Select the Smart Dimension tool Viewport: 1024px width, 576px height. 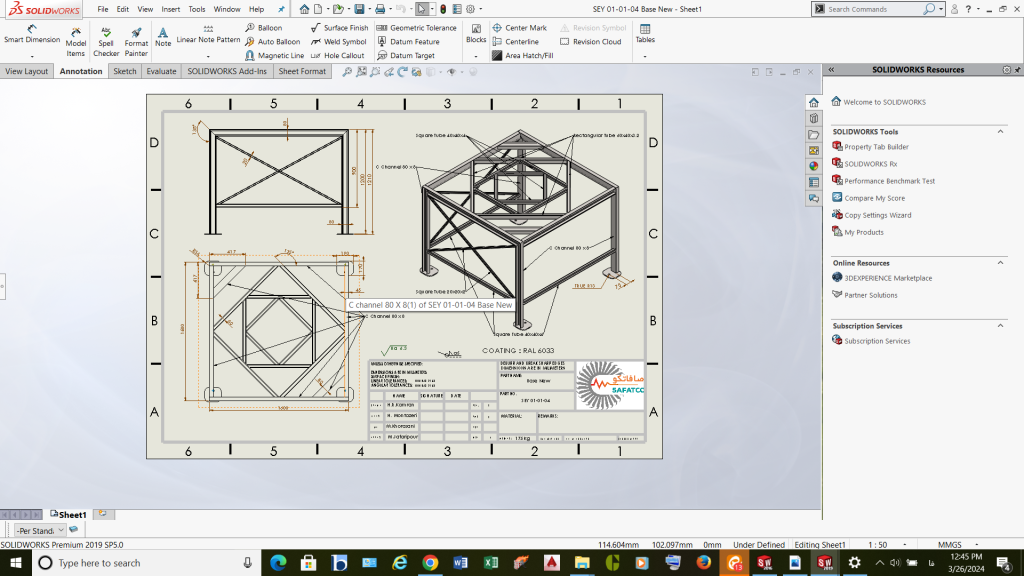coord(32,35)
